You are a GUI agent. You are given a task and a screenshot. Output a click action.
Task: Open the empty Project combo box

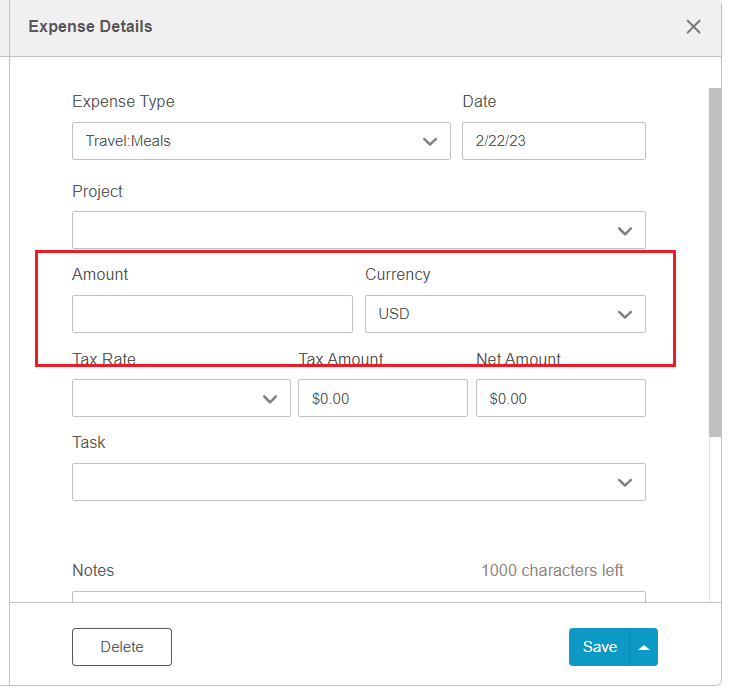coord(340,230)
